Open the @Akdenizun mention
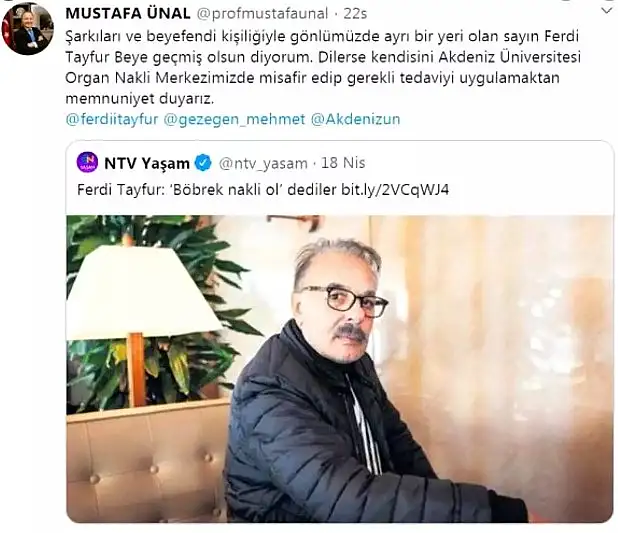This screenshot has width=618, height=533. 356,119
